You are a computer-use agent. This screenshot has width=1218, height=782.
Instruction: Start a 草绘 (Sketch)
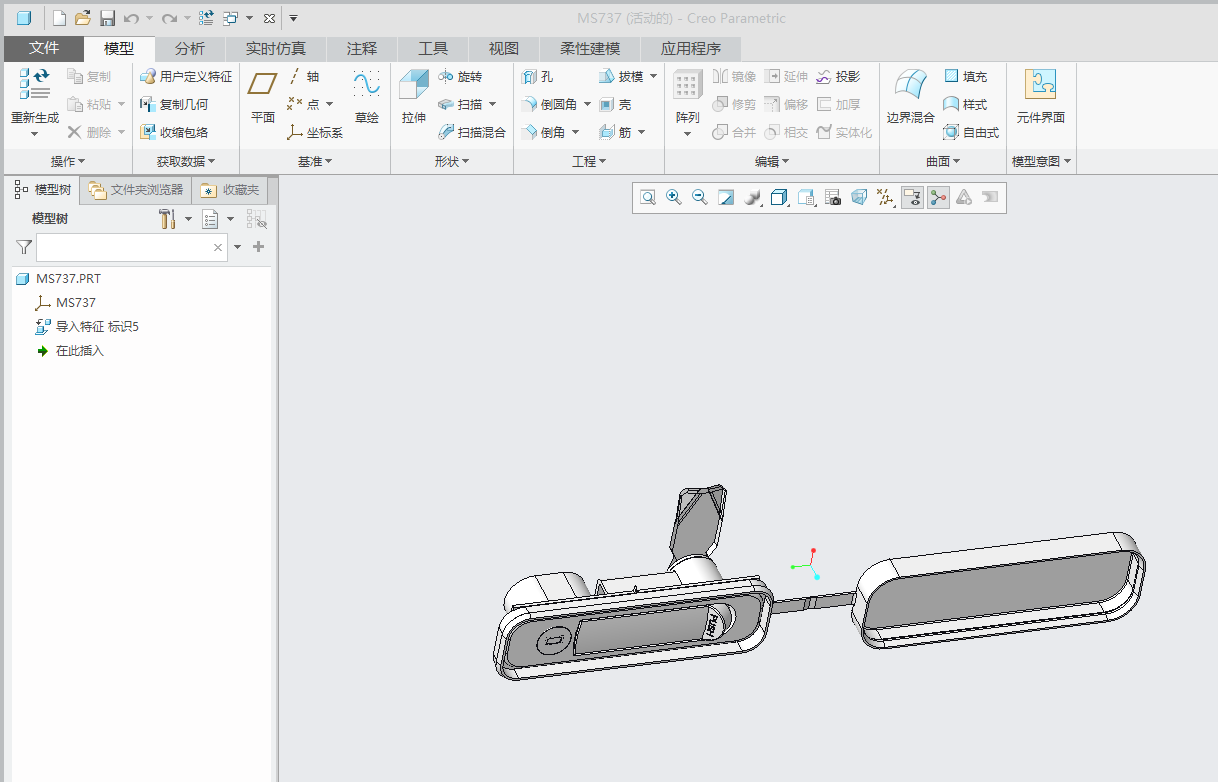pos(367,97)
